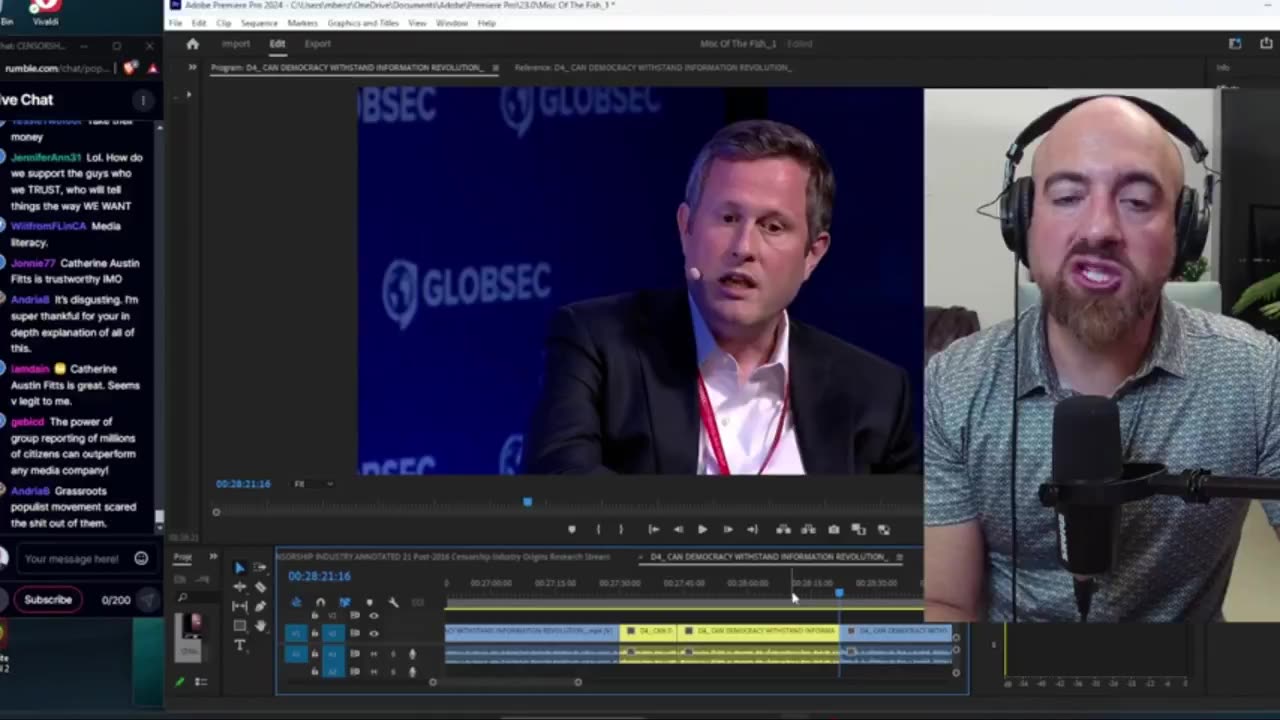
Task: Solo the A1 audio track
Action: 393,654
